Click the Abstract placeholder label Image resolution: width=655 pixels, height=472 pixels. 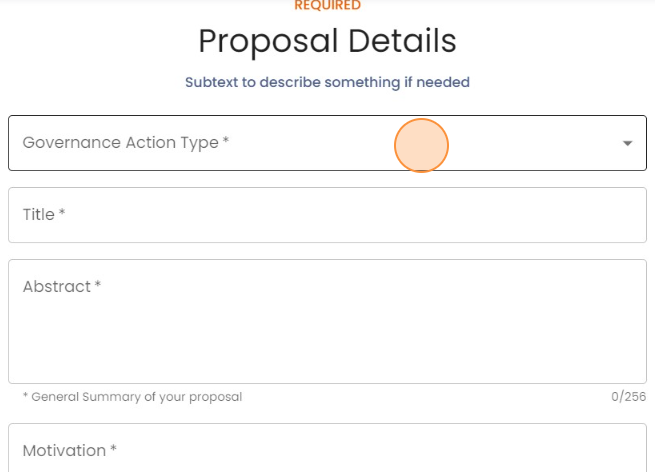[57, 286]
